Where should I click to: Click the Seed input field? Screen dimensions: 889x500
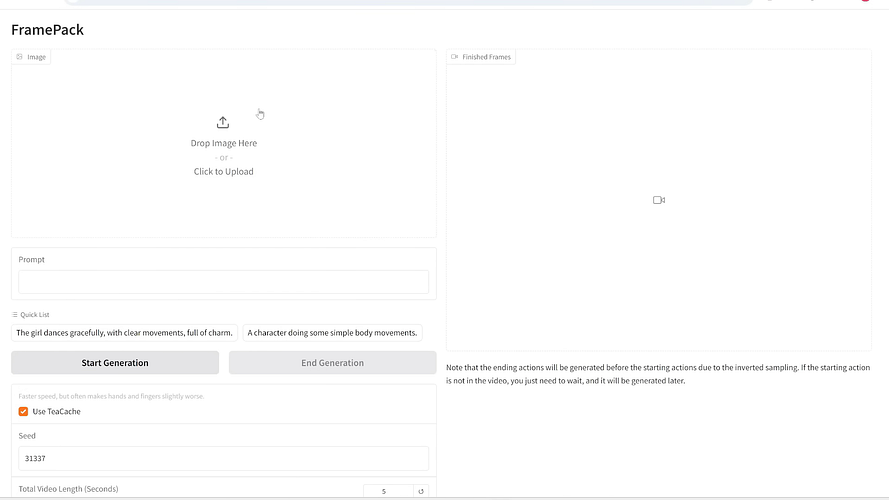pos(223,459)
